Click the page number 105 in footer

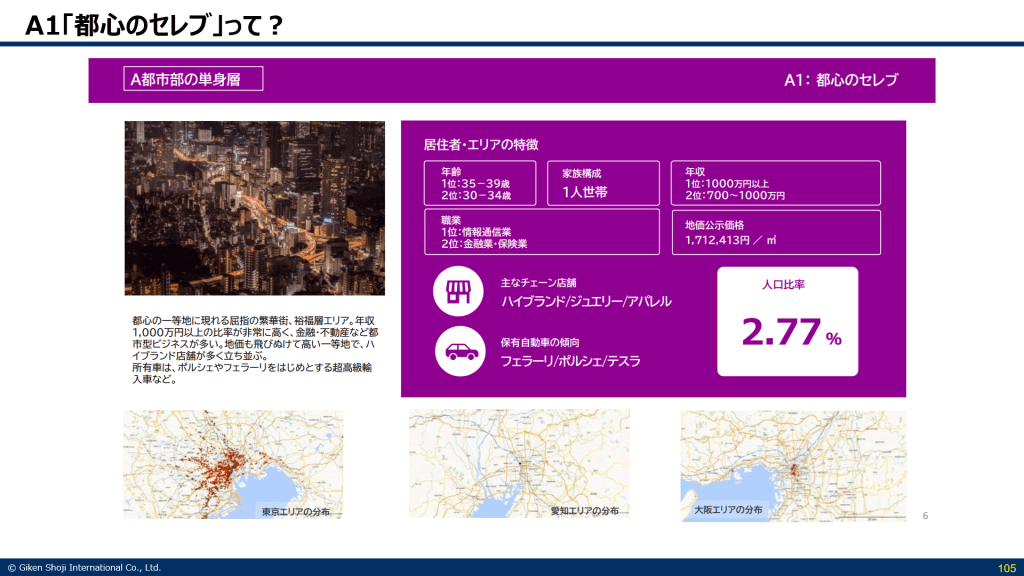click(1007, 568)
